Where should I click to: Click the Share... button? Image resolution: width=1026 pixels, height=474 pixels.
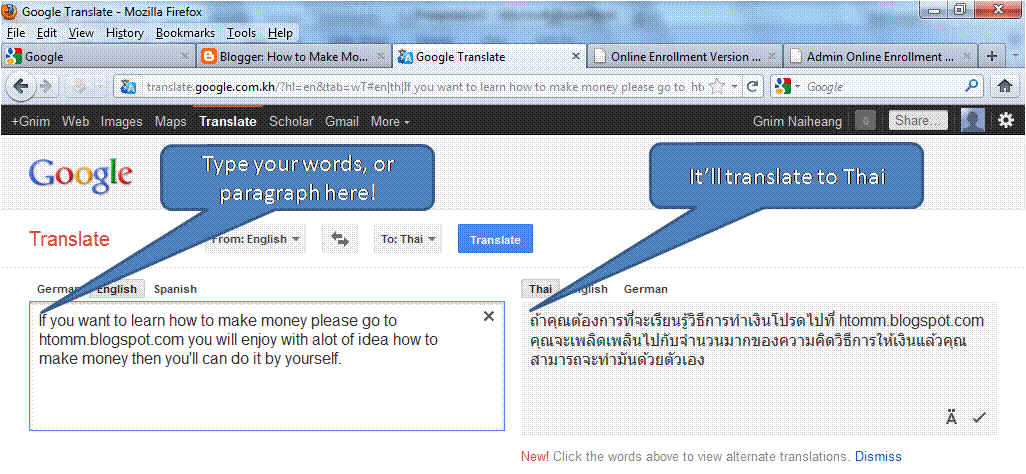pyautogui.click(x=918, y=121)
